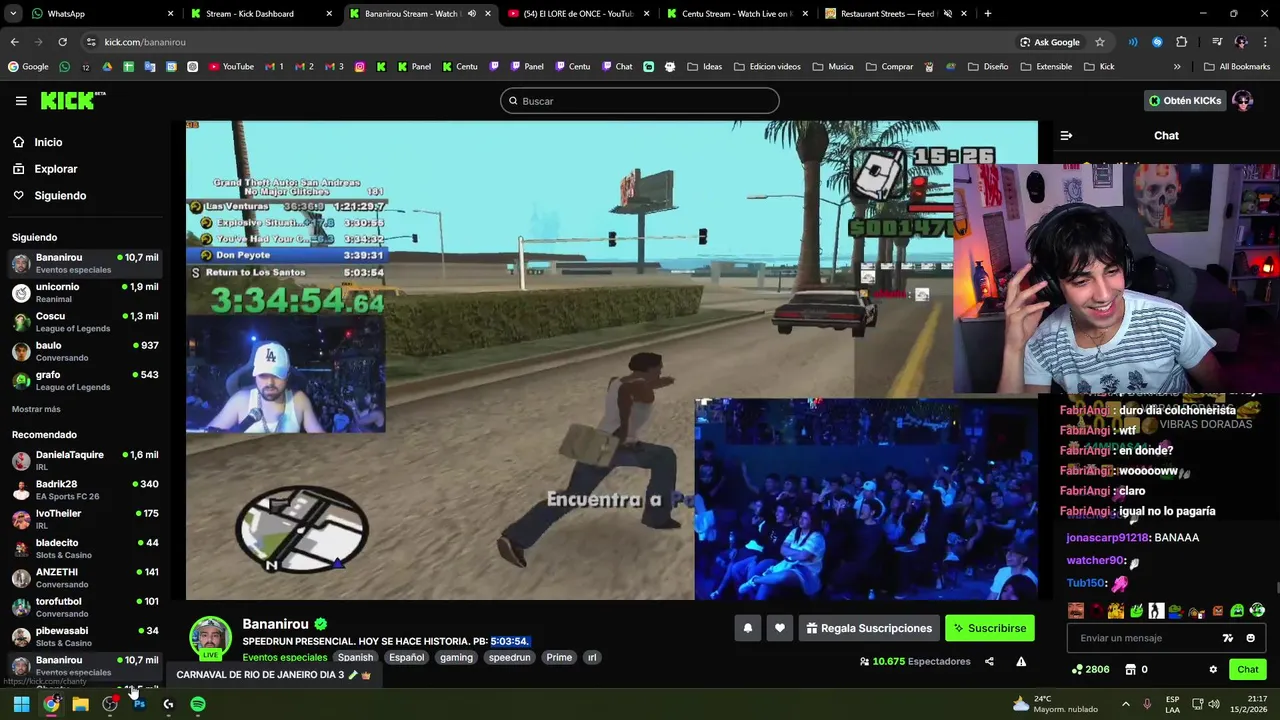
Task: Open Eventos especiales category link
Action: (285, 657)
